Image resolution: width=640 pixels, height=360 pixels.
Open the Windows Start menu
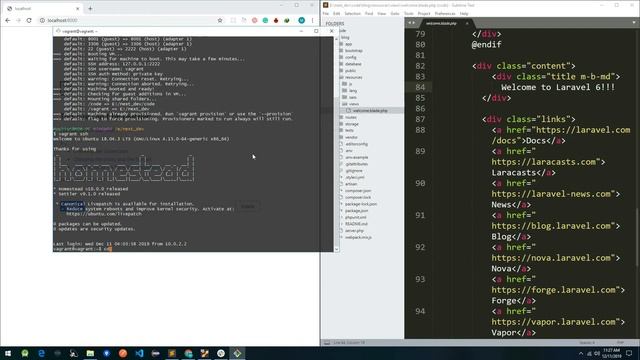pyautogui.click(x=8, y=353)
